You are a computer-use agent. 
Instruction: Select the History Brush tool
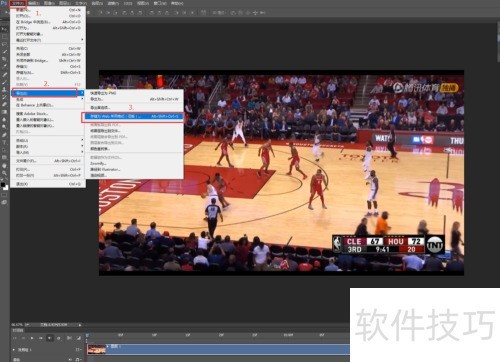click(x=4, y=97)
